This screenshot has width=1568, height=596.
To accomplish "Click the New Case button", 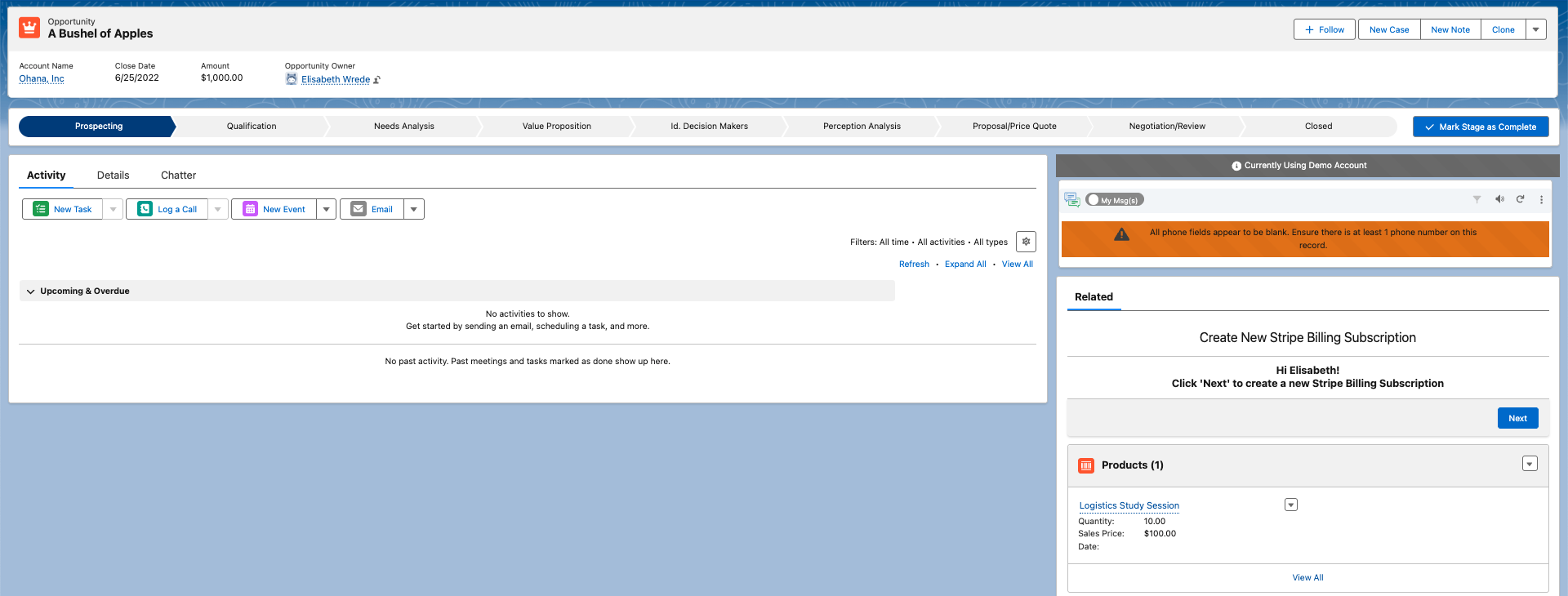I will pos(1389,29).
